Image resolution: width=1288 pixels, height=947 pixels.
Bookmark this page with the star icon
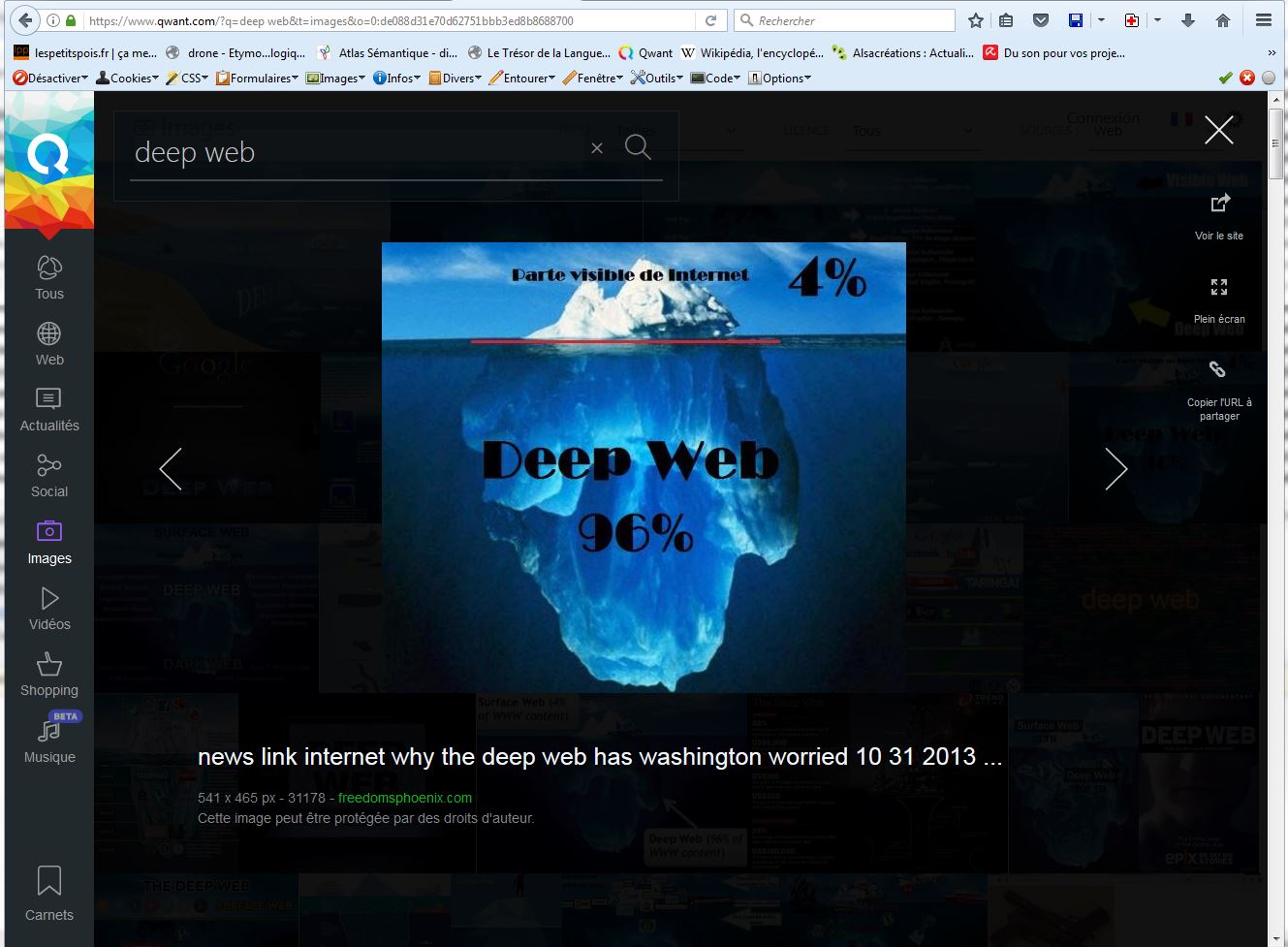point(976,20)
